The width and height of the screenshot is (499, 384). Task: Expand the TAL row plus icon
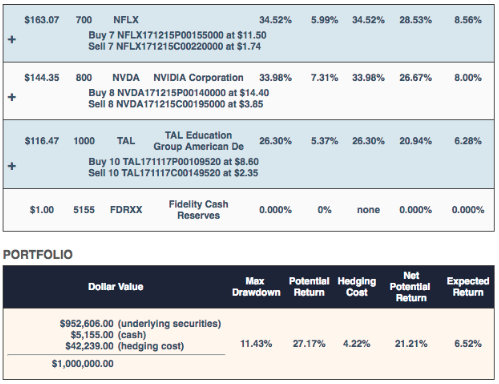pos(12,166)
